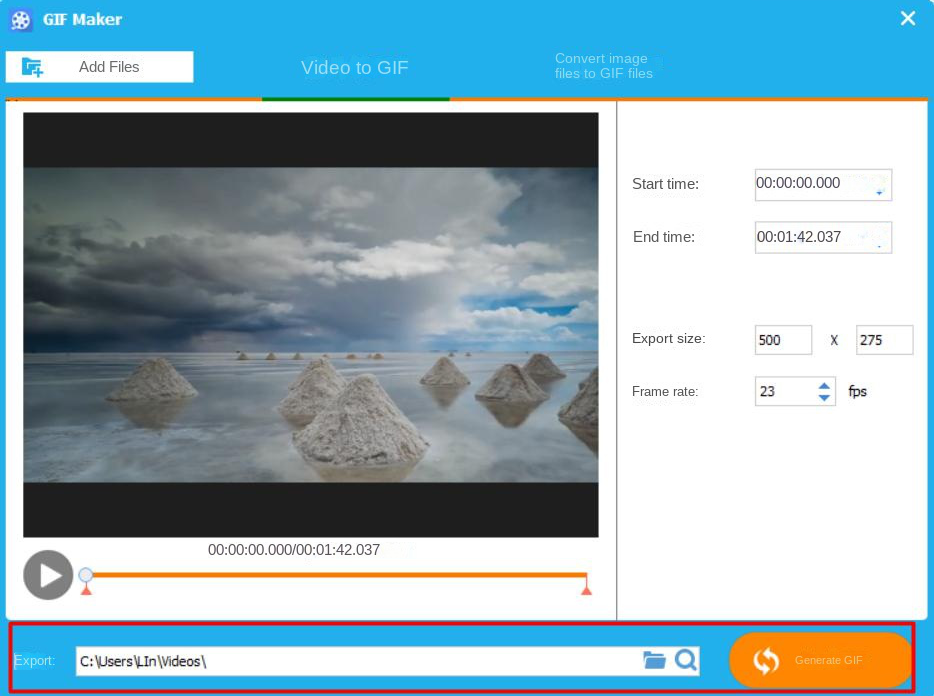
Task: Click the GIF Maker logo icon
Action: point(20,19)
